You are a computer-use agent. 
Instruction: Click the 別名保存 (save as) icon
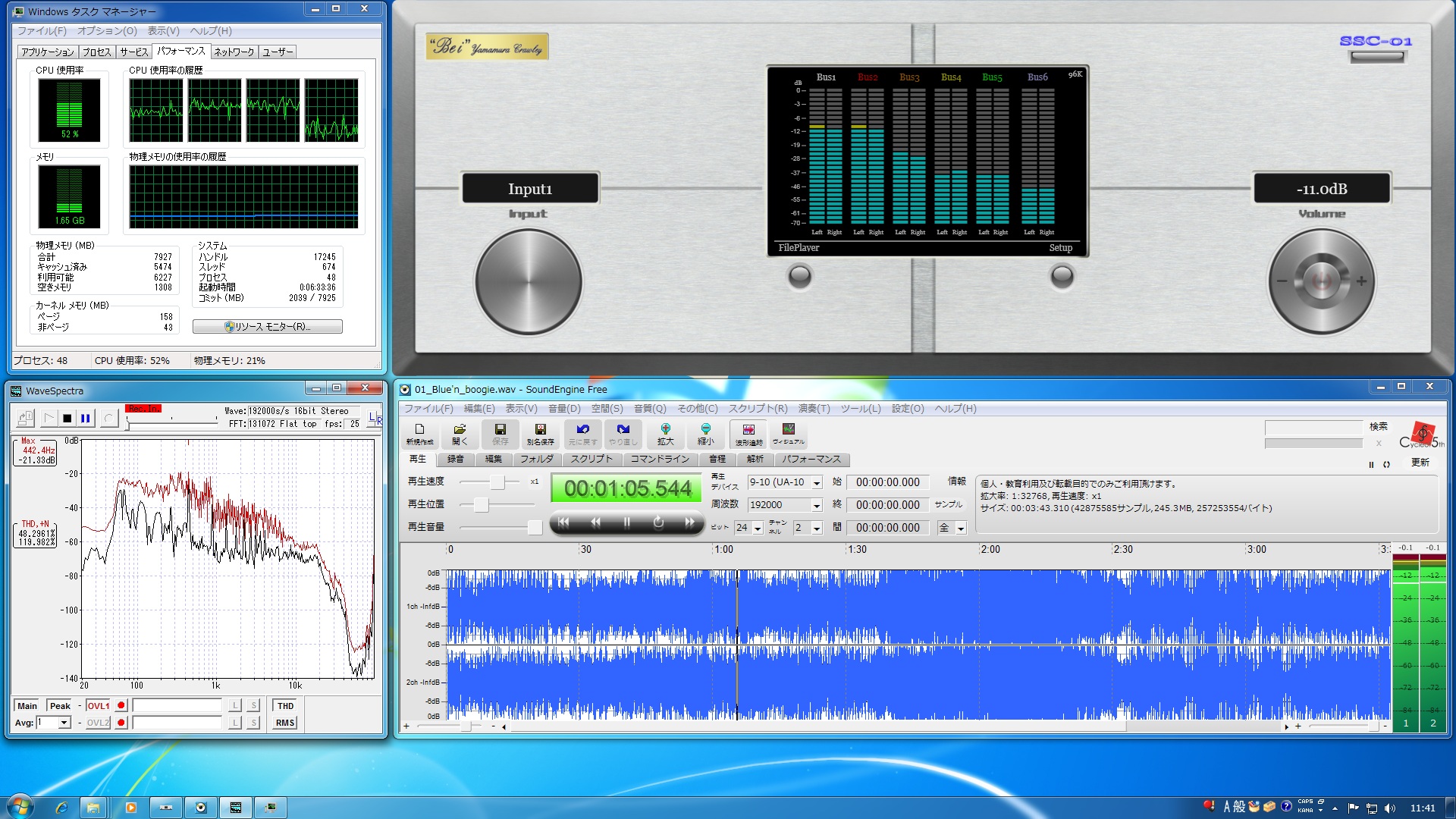540,434
